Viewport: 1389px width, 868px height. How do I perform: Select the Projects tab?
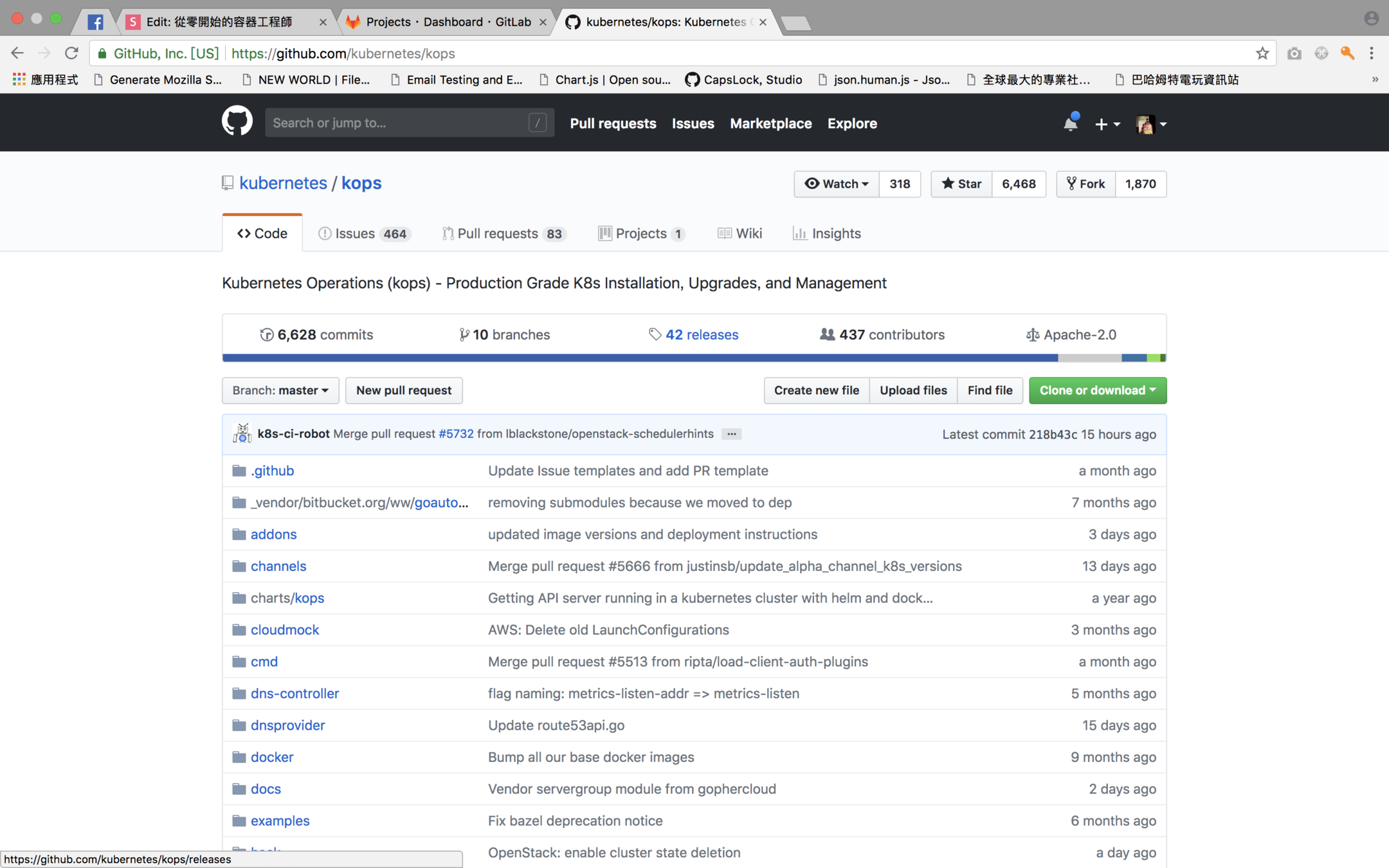[641, 233]
